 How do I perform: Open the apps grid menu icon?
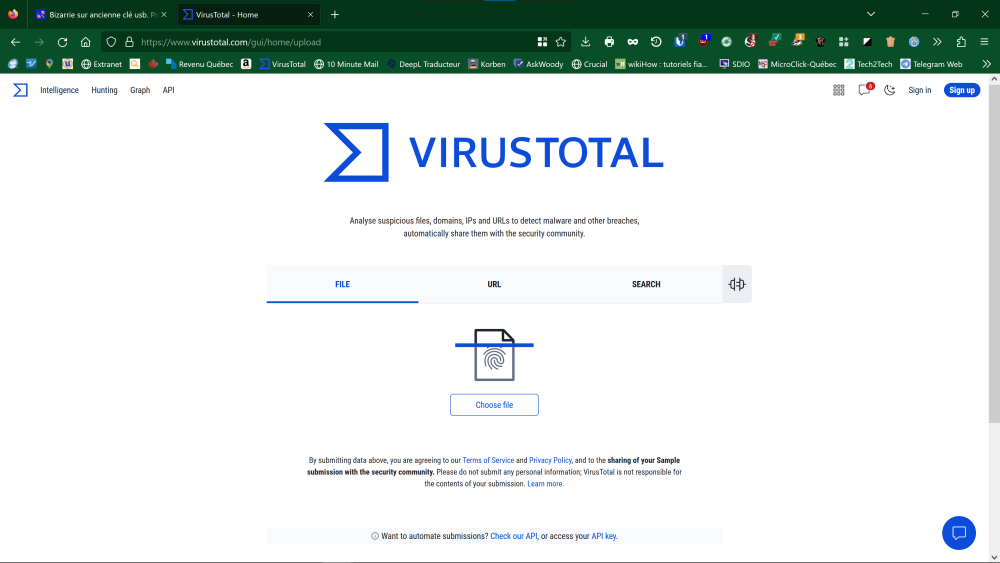point(839,90)
